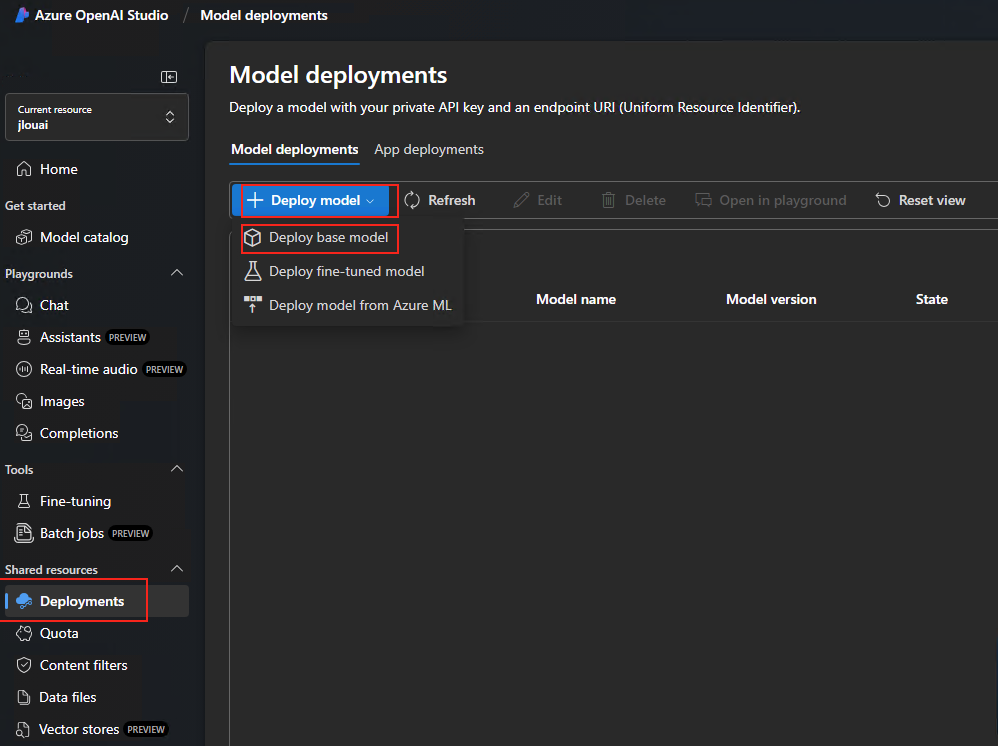Open the Real-time audio playground label
Screen dimensions: 998x746
pos(88,369)
